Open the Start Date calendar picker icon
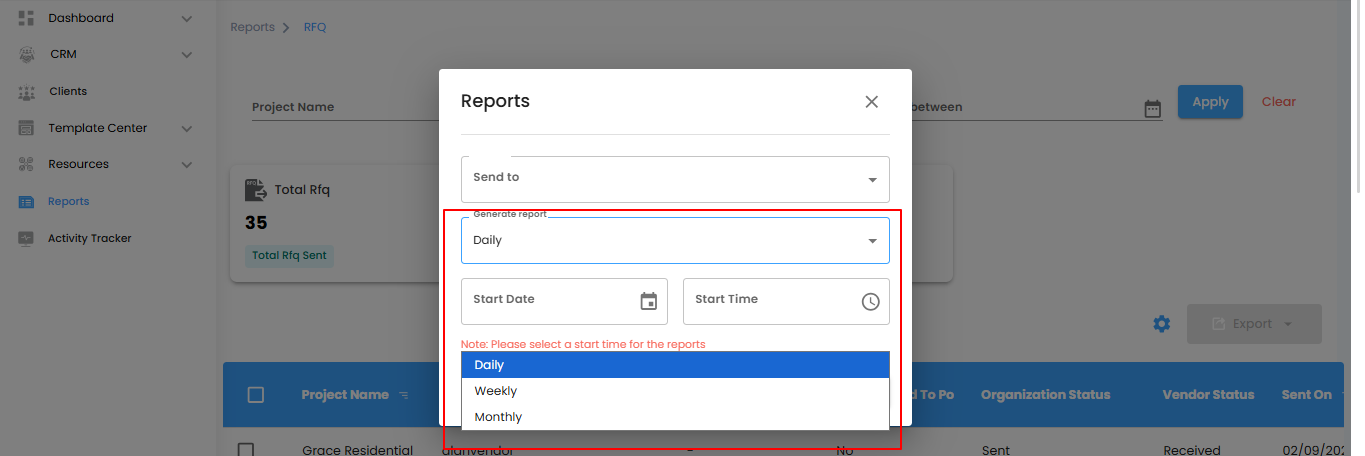Image resolution: width=1365 pixels, height=456 pixels. click(x=648, y=301)
